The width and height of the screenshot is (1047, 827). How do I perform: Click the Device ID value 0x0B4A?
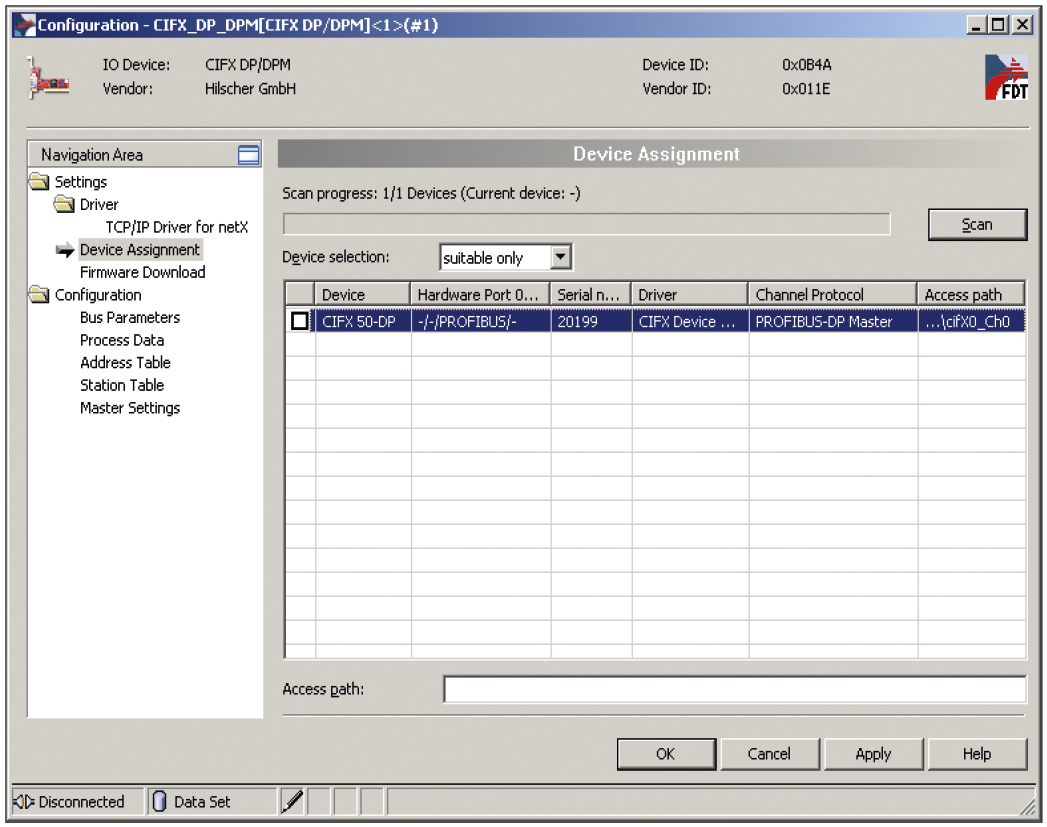click(x=807, y=65)
